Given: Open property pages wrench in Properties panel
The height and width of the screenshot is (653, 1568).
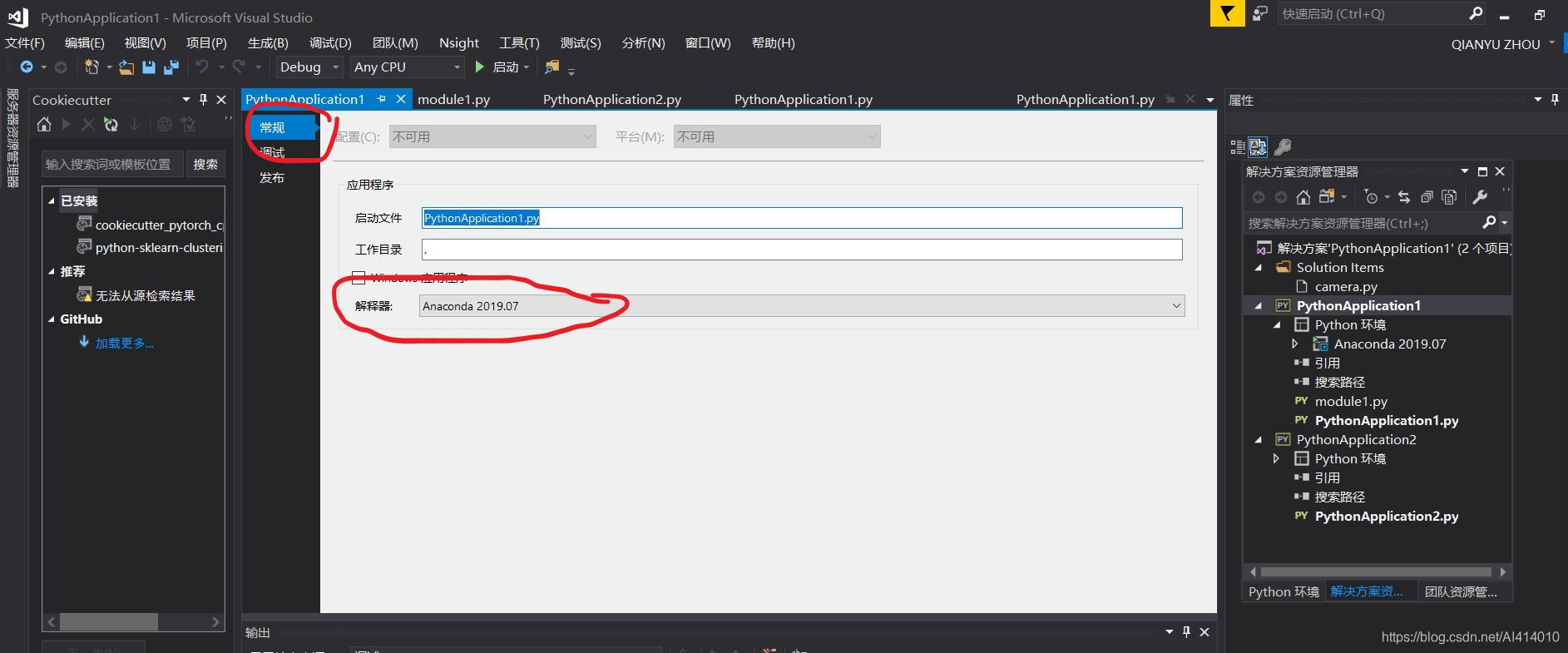Looking at the screenshot, I should [1283, 147].
